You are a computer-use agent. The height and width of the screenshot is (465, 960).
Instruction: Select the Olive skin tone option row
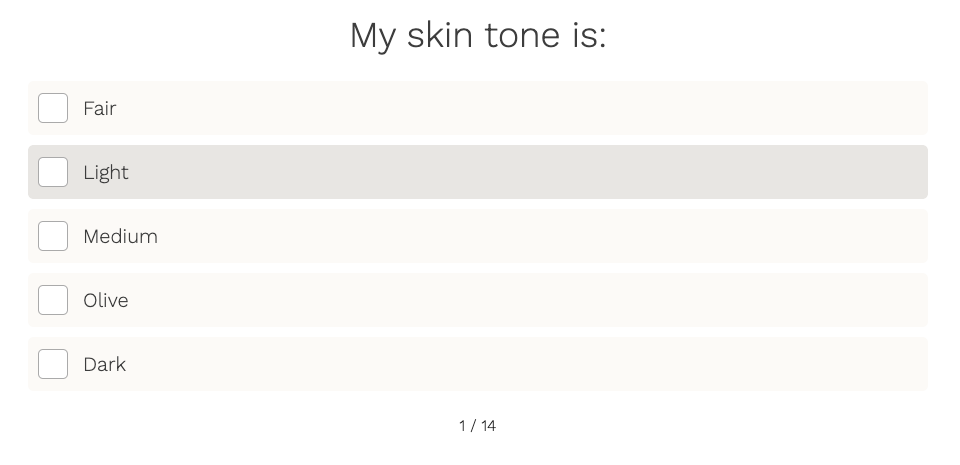coord(478,300)
